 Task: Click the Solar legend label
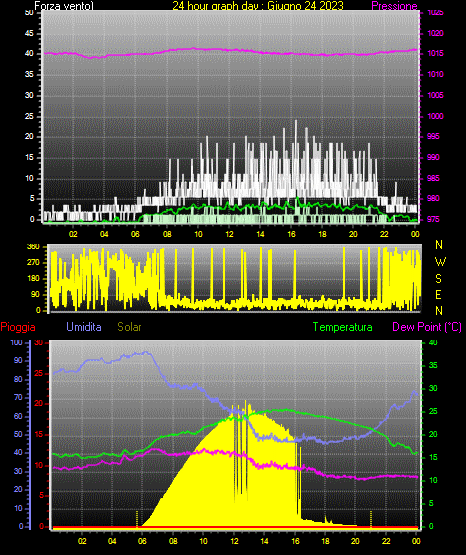click(x=130, y=327)
